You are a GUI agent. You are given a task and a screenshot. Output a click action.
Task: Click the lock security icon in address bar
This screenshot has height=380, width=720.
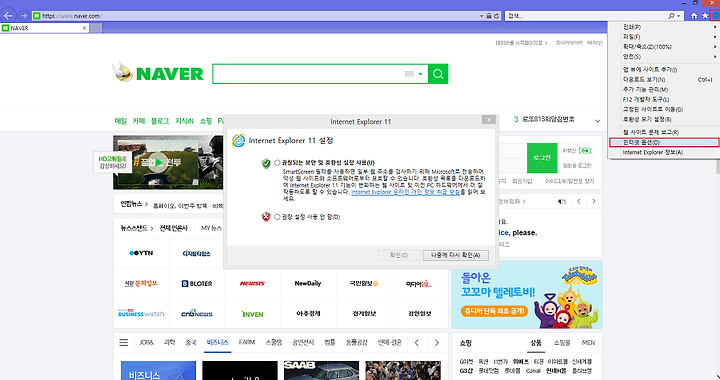(489, 16)
